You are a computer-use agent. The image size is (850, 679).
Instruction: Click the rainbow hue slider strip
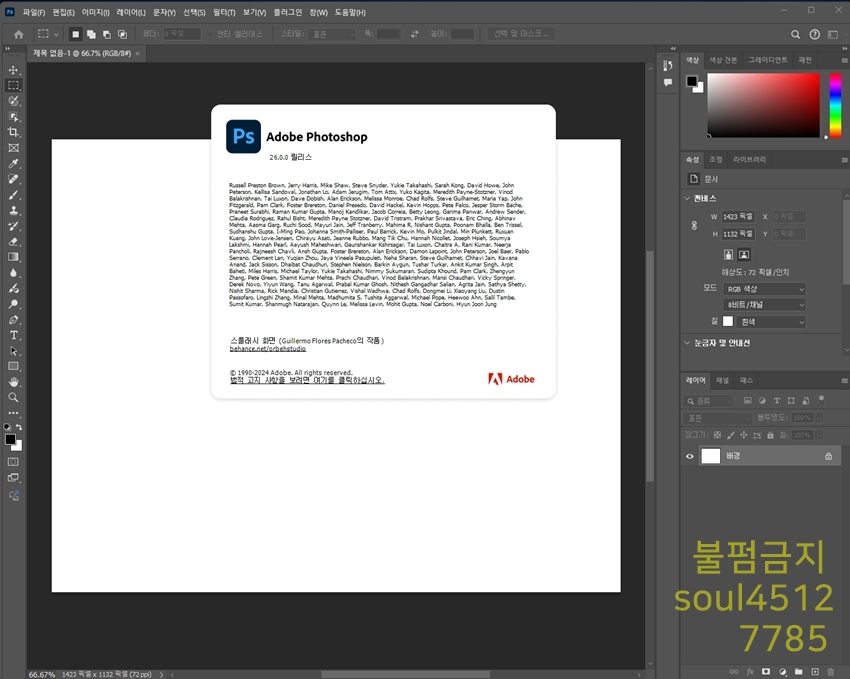[836, 106]
